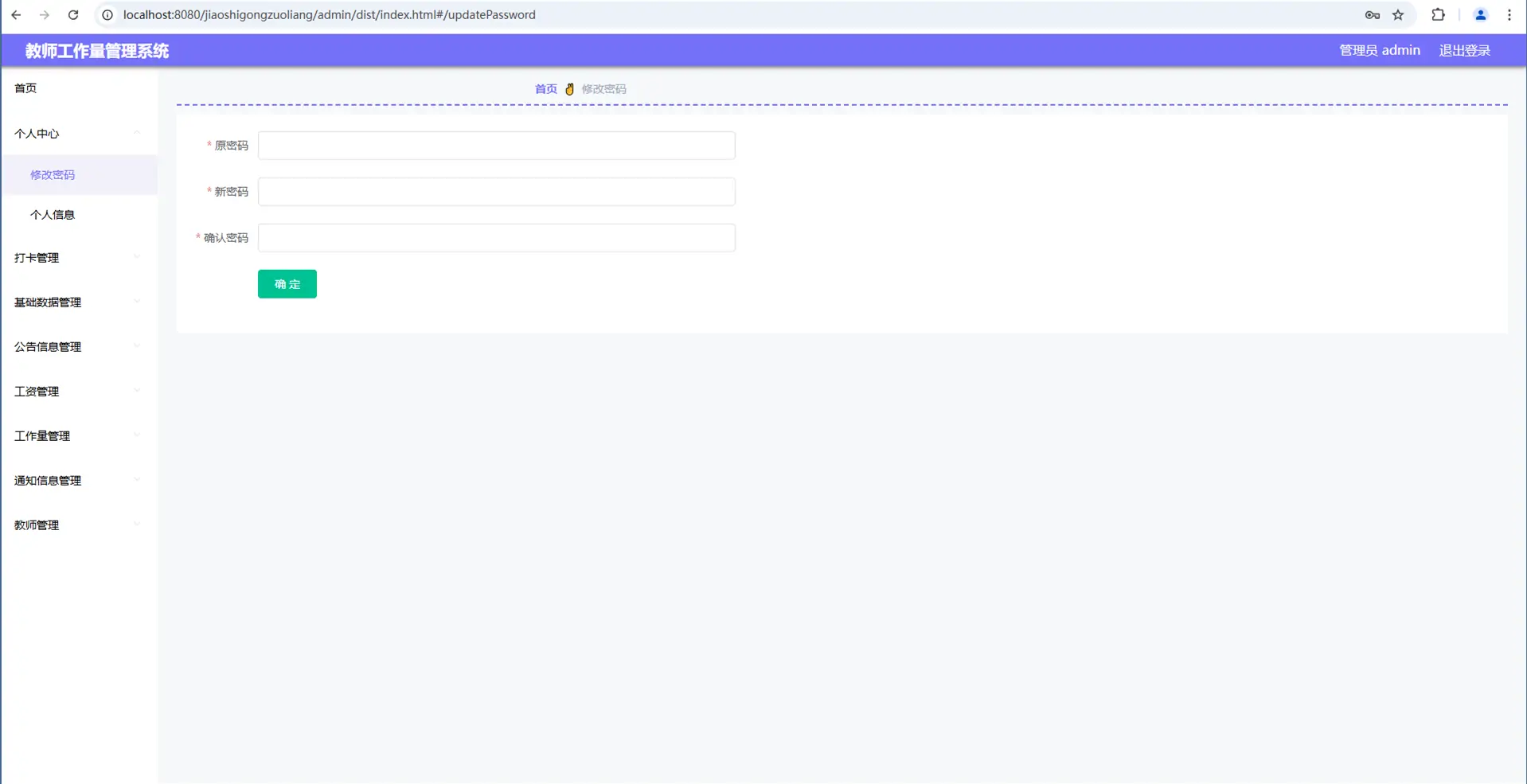Click the 原密码 input field

[x=497, y=146]
